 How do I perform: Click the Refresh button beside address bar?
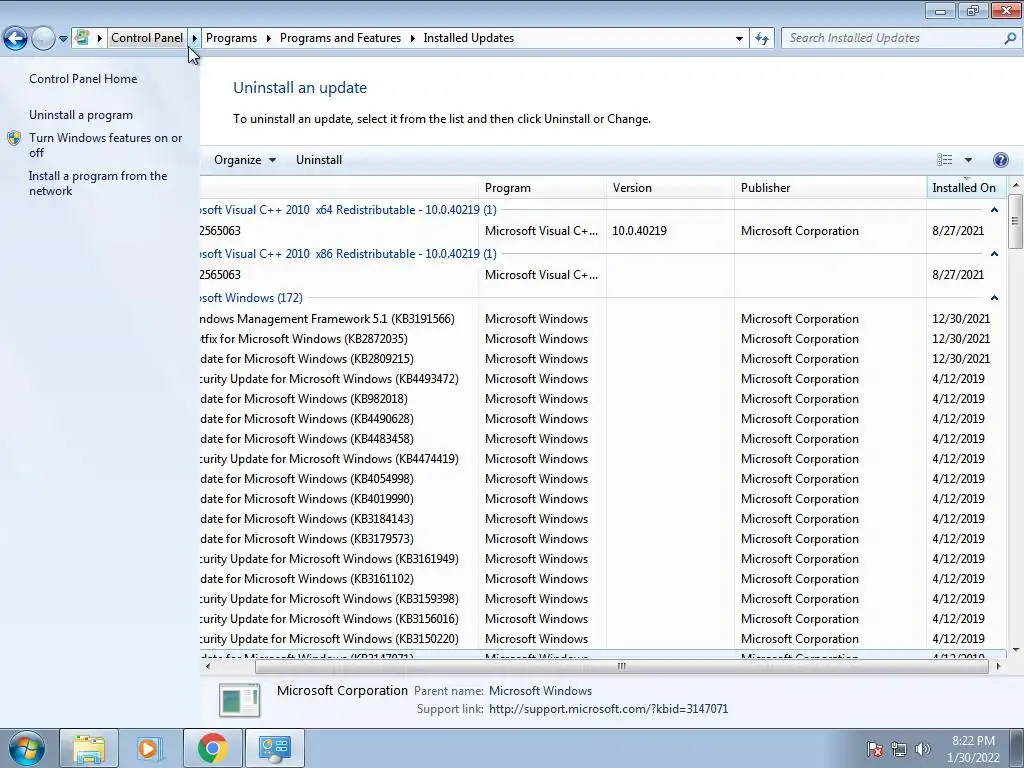tap(761, 39)
